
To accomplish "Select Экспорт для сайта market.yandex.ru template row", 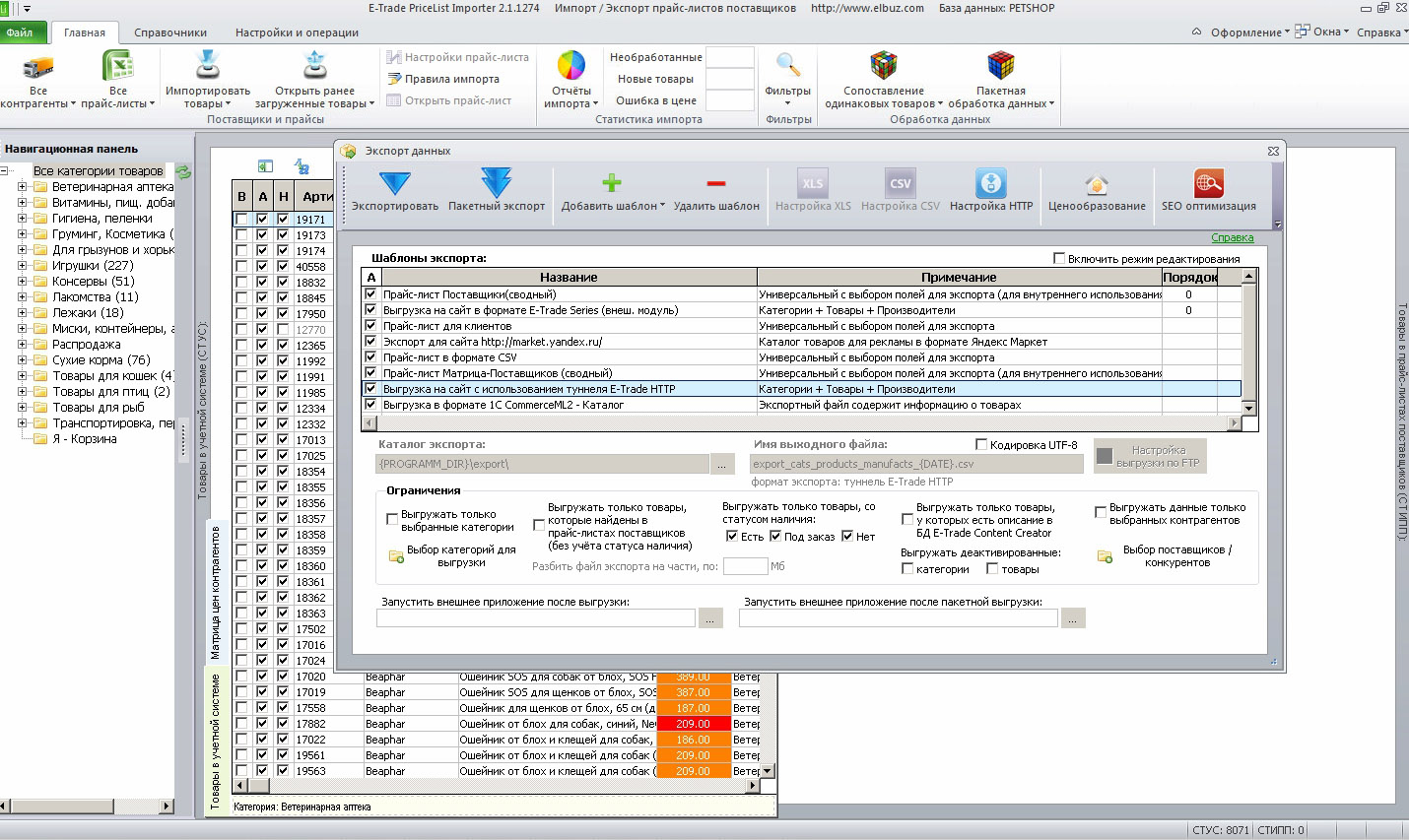I will [x=801, y=342].
